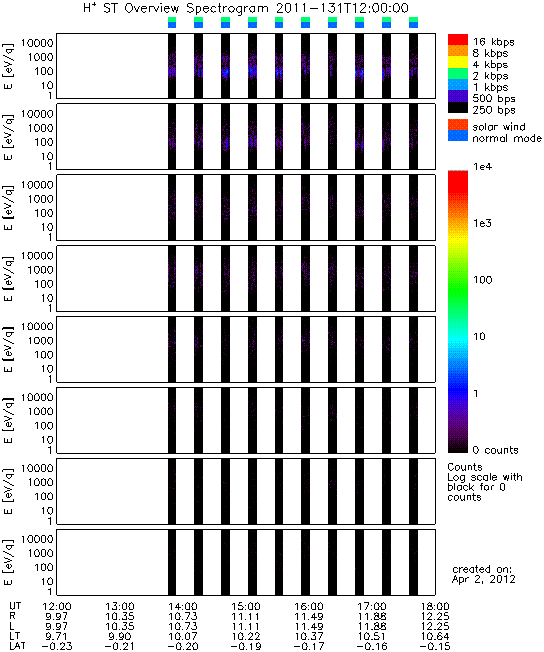
Task: Click the solar wind mode color swatch
Action: click(458, 125)
